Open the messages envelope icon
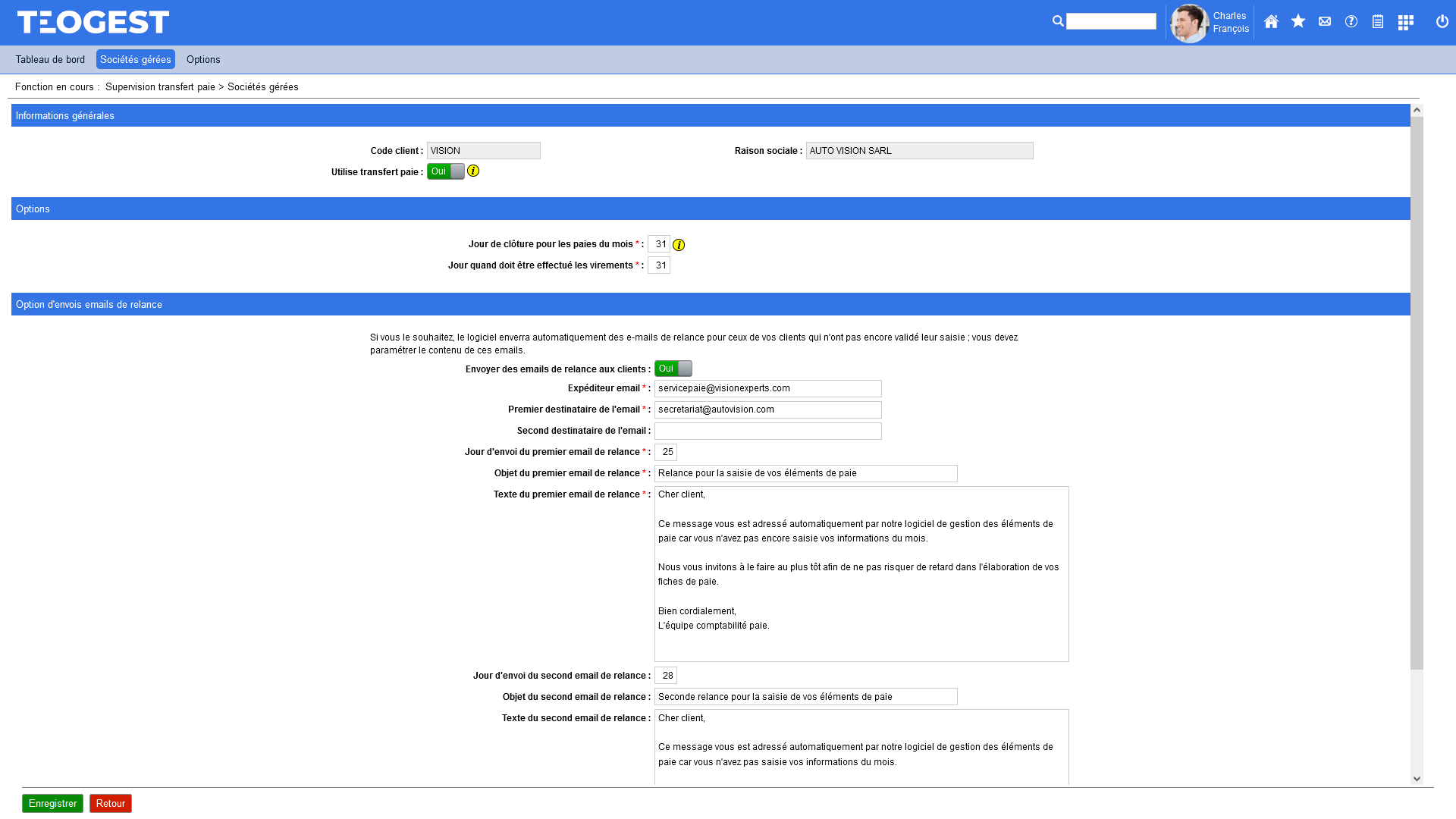The height and width of the screenshot is (819, 1456). 1324,22
